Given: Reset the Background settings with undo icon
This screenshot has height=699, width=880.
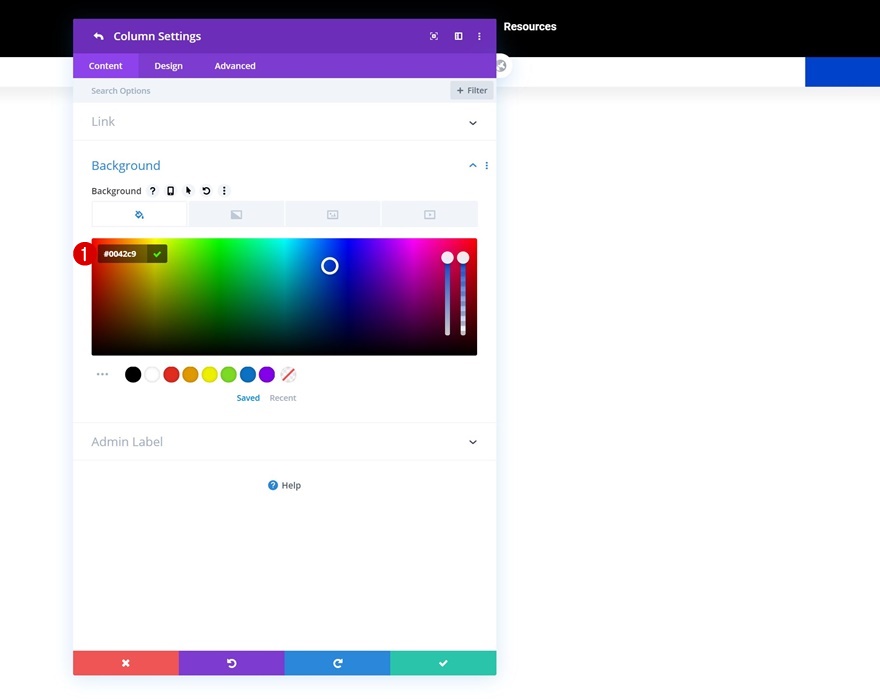Looking at the screenshot, I should coord(206,190).
